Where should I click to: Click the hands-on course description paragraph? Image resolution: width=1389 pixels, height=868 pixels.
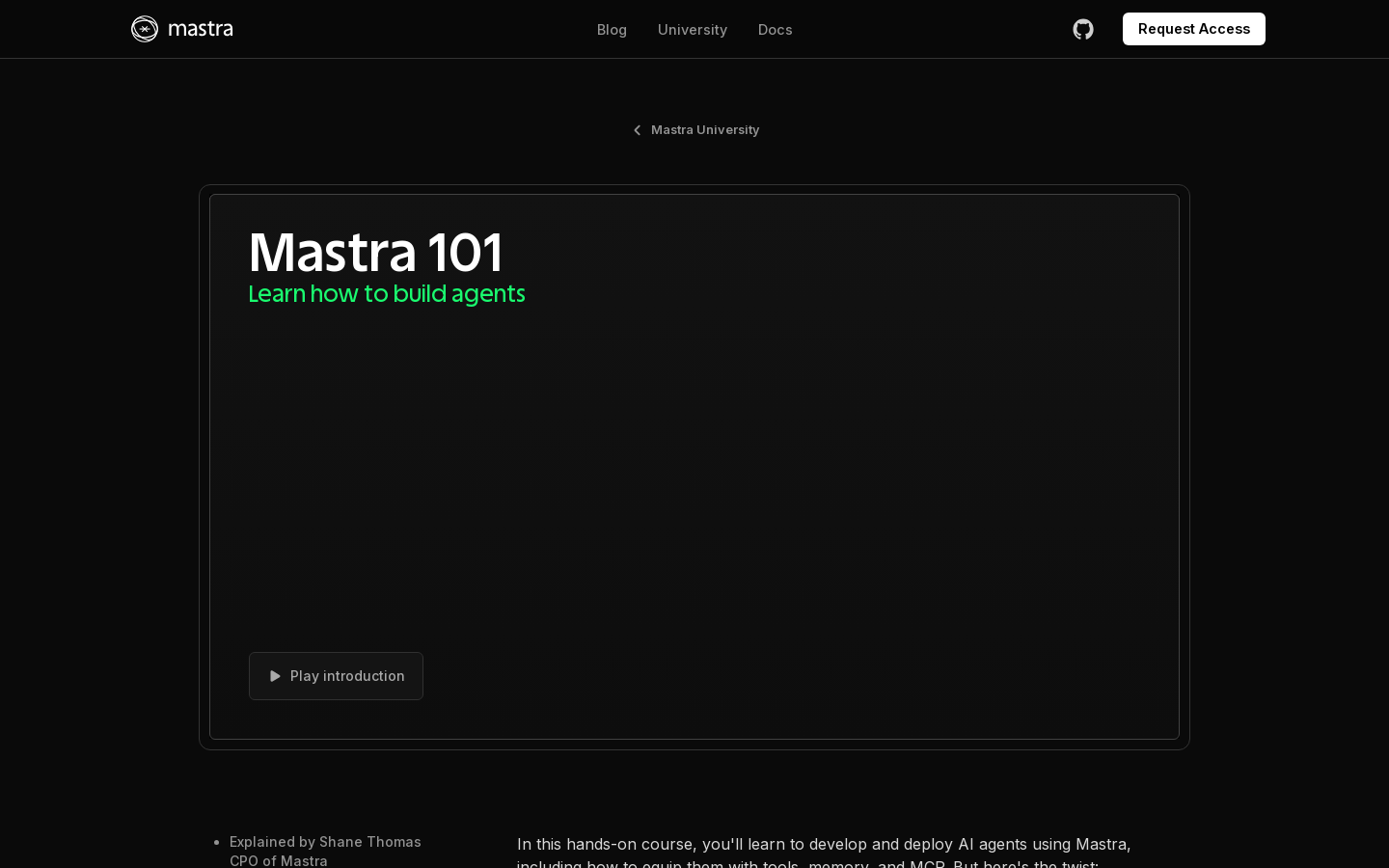point(824,853)
